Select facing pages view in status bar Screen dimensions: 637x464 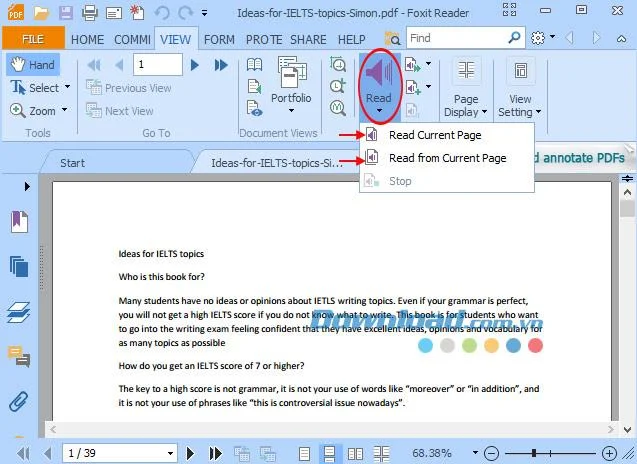pyautogui.click(x=355, y=453)
